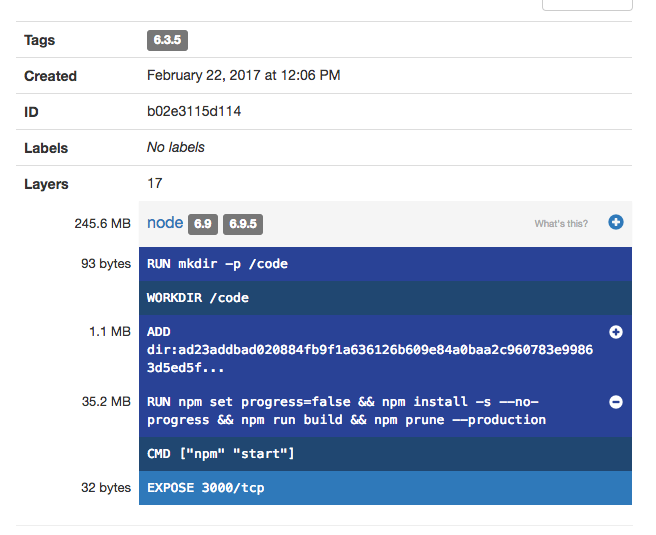
Task: Click the 93 bytes size value
Action: tap(106, 264)
